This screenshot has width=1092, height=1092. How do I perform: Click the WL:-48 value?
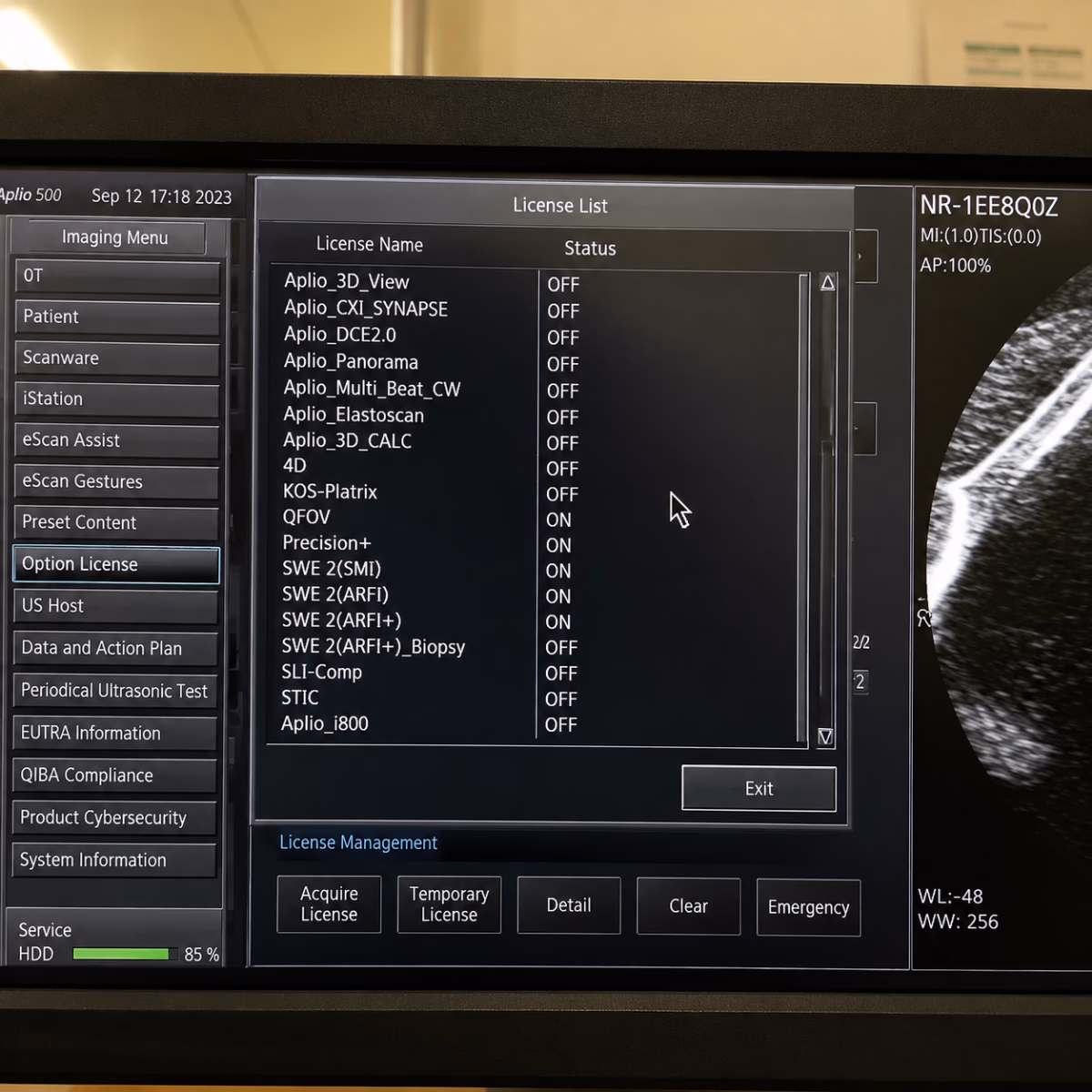(950, 896)
